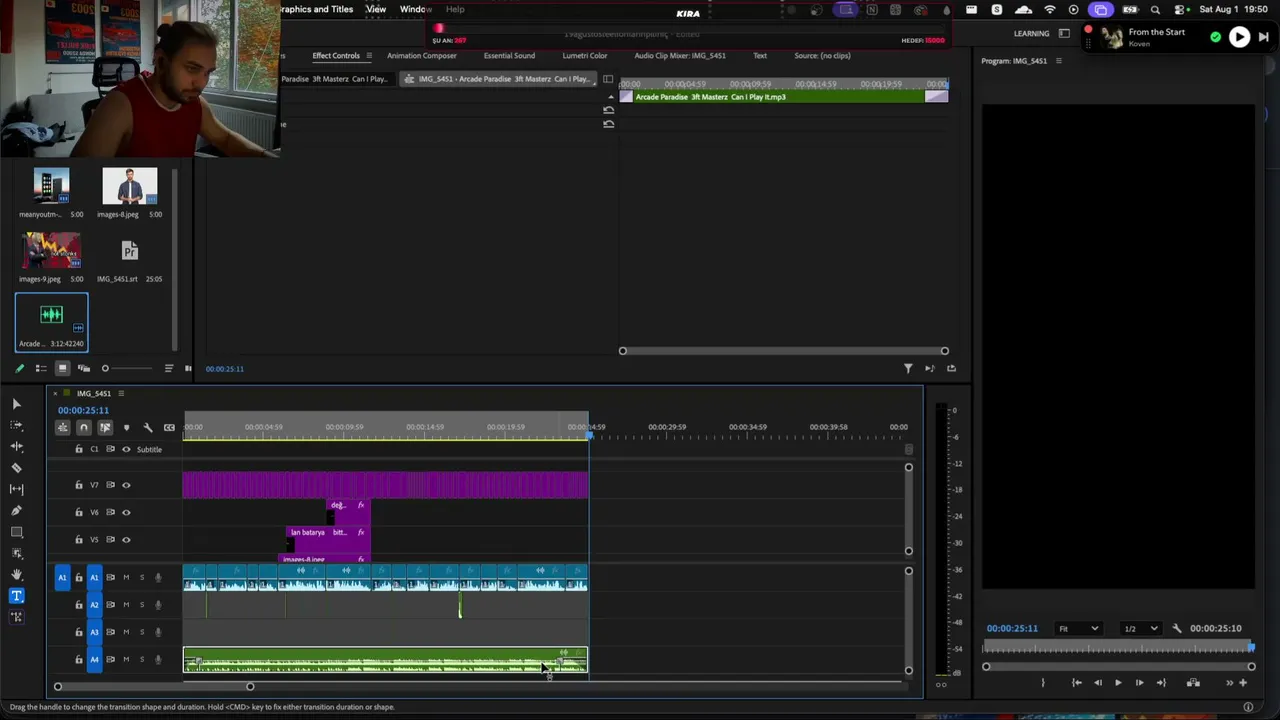Image resolution: width=1280 pixels, height=720 pixels.
Task: Toggle lock on track V7
Action: 79,485
